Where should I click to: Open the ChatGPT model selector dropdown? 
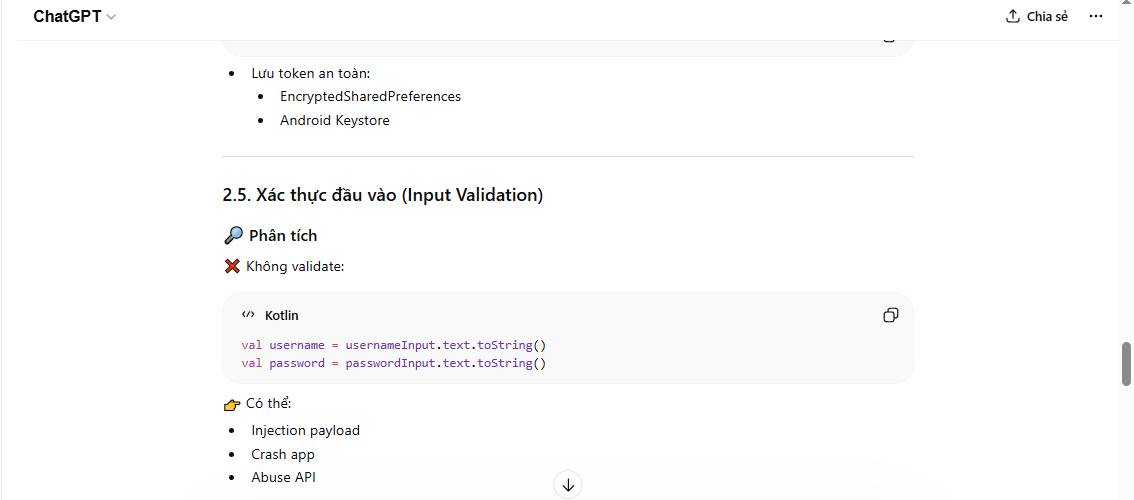point(74,17)
